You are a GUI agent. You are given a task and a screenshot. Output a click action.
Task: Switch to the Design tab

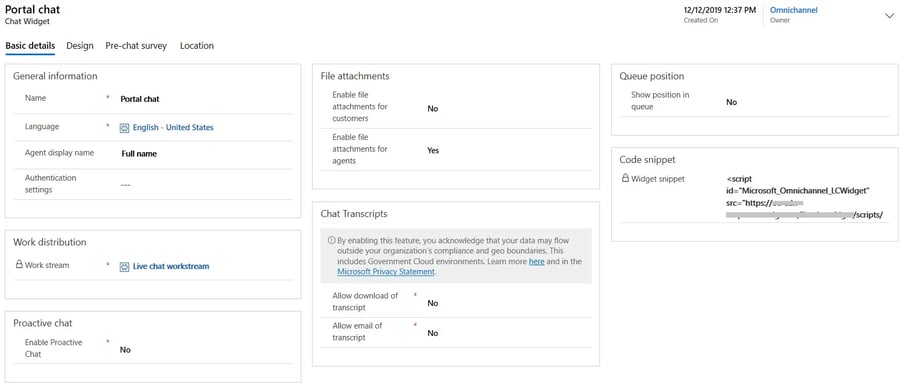point(80,46)
